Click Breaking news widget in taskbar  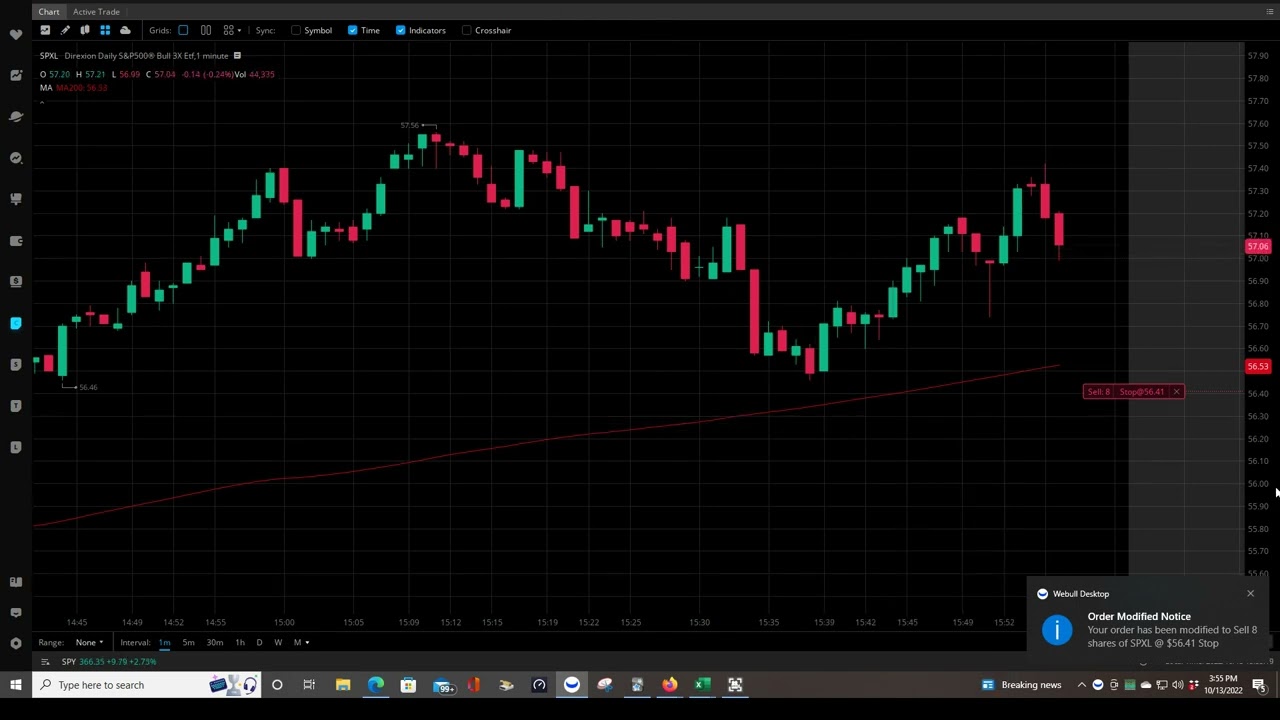[x=1021, y=685]
